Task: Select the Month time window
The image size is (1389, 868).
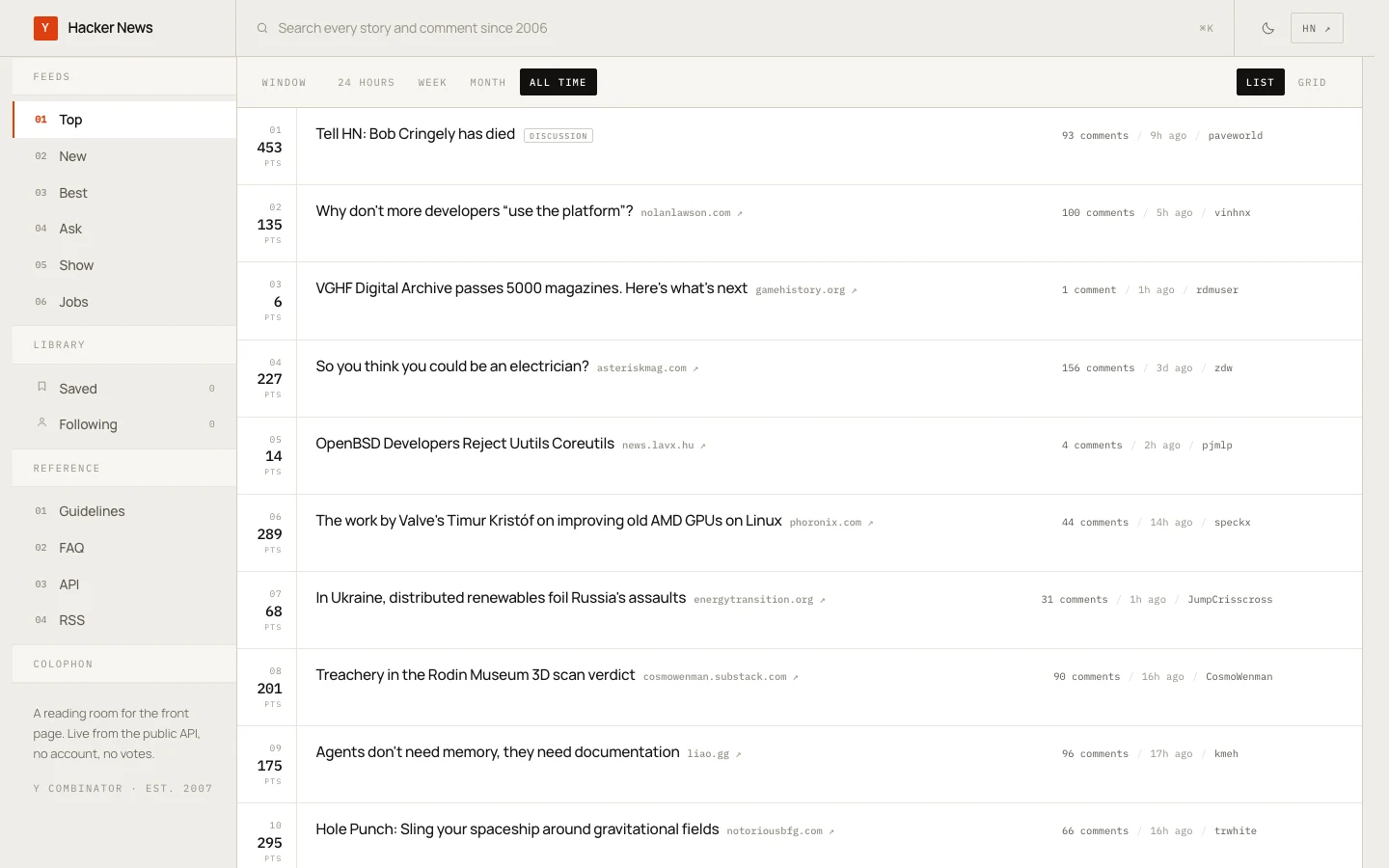Action: [487, 82]
